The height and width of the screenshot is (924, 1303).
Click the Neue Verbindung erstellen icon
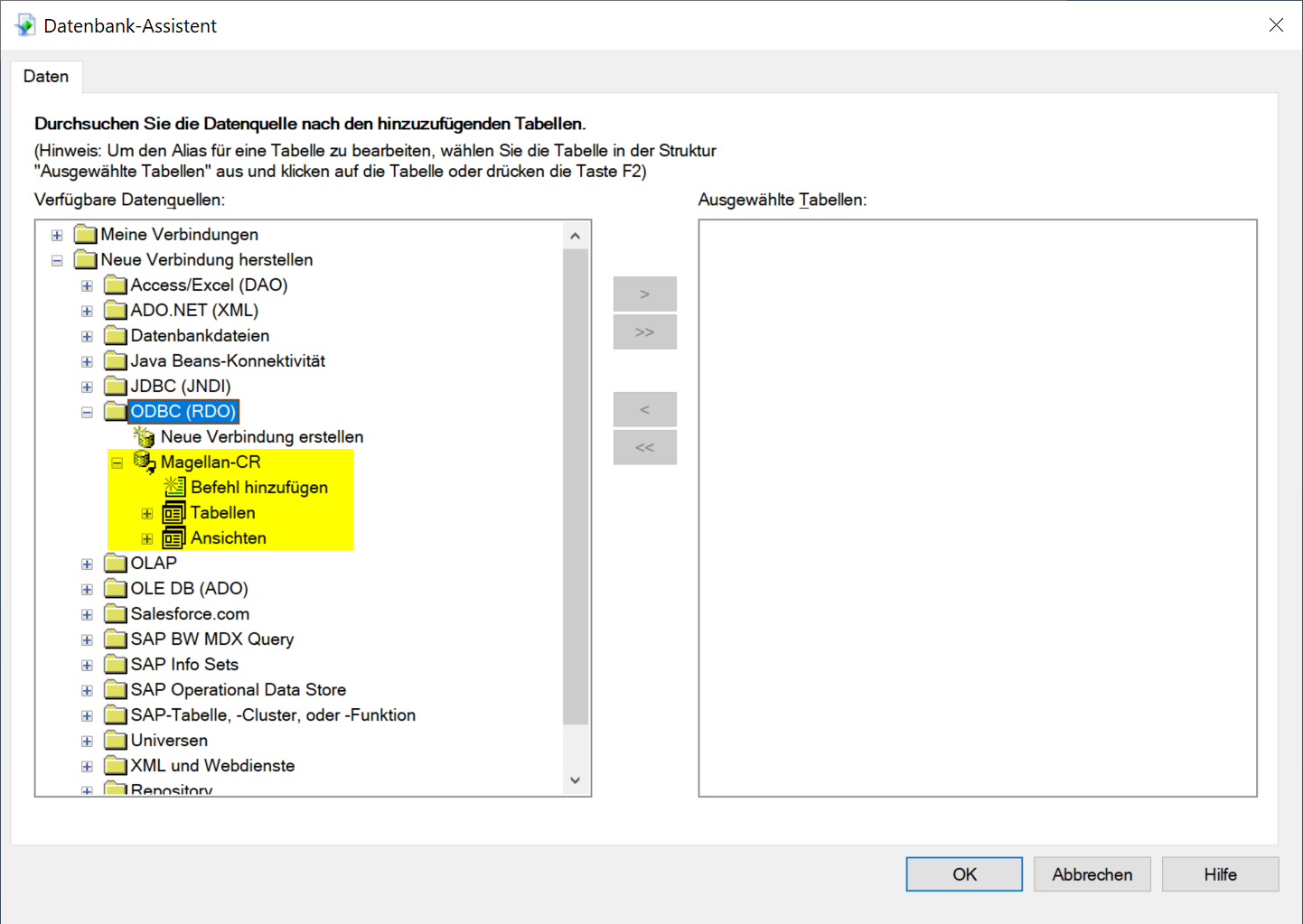145,436
